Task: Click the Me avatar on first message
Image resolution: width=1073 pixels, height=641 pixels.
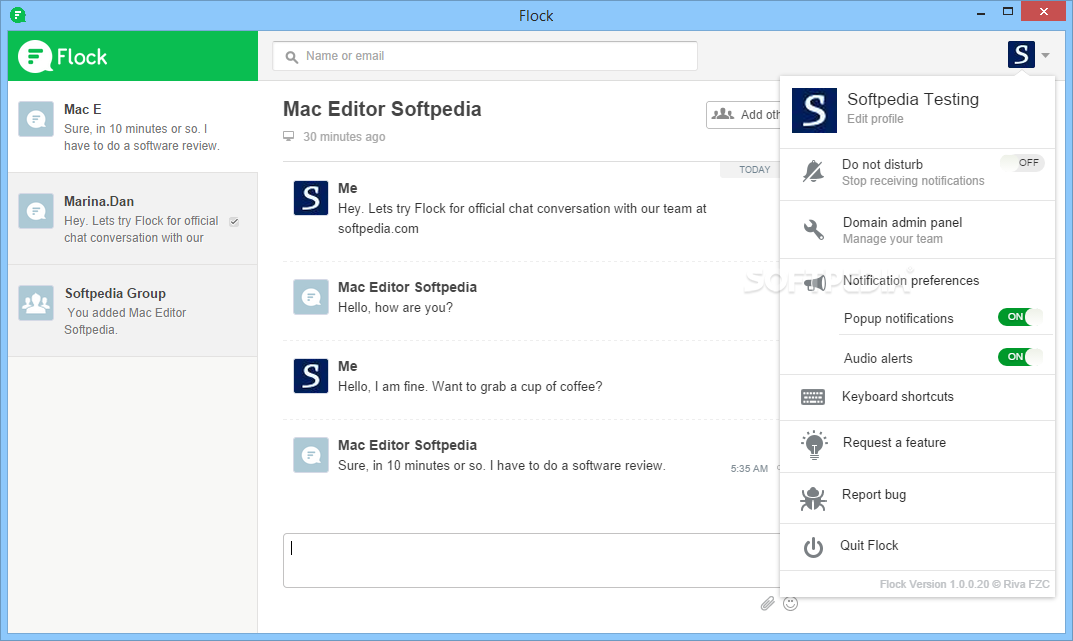Action: pos(311,198)
